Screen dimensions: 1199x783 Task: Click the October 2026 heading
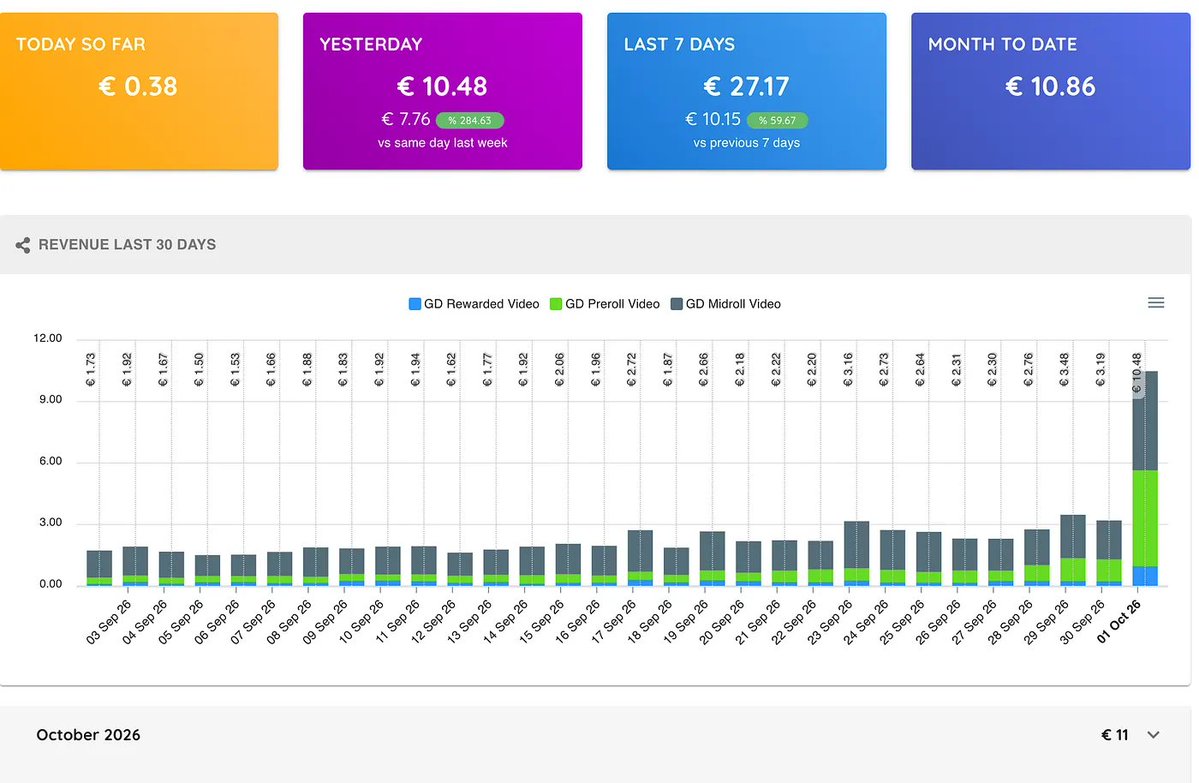coord(89,735)
